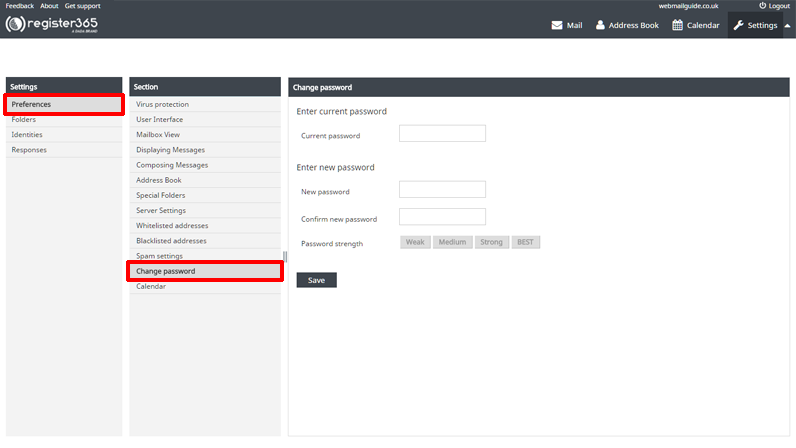Click the Address Book person icon

click(600, 25)
